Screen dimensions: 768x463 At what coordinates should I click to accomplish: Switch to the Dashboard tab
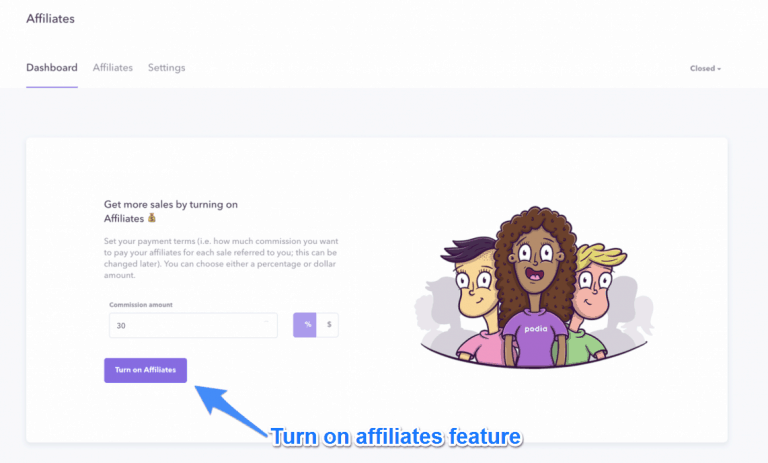(52, 68)
